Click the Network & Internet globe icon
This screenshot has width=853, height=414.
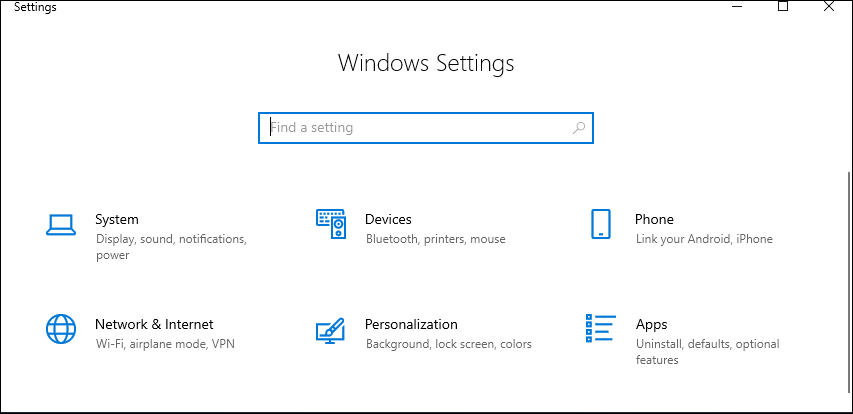tap(61, 329)
